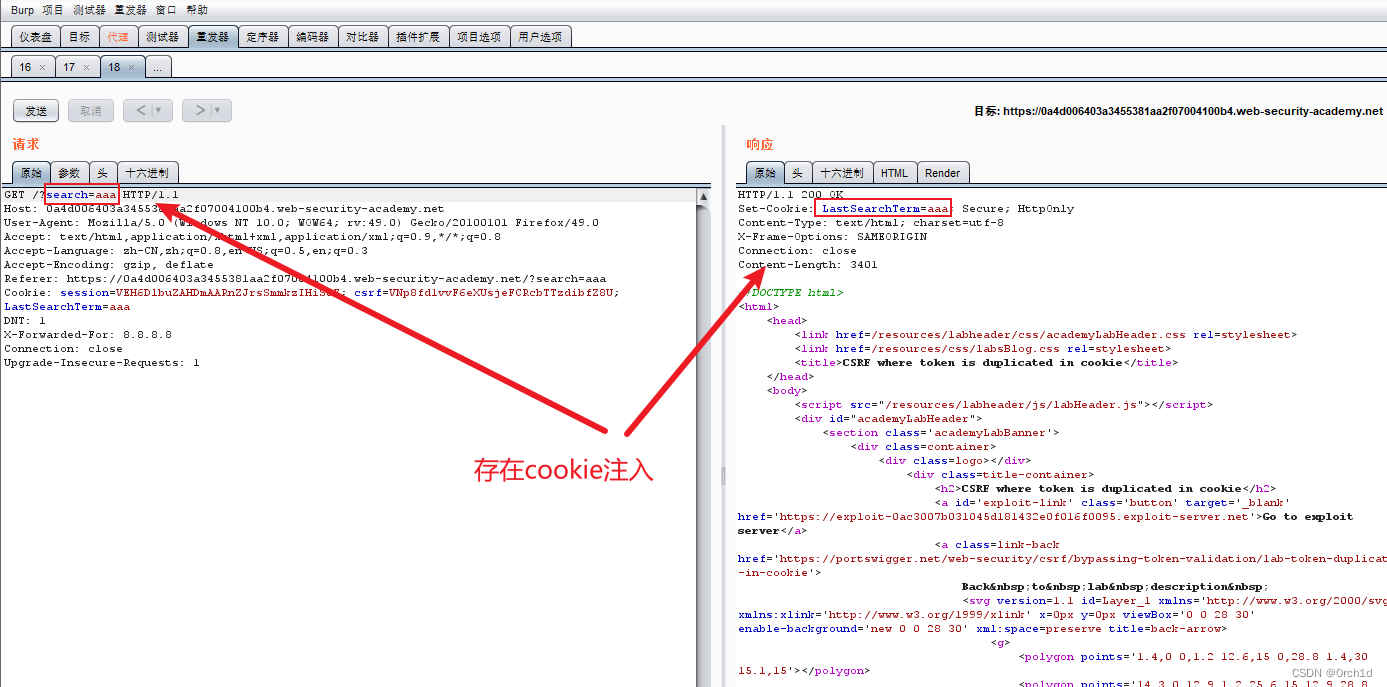This screenshot has height=687, width=1387.
Task: Add a new Repeater tab via ...
Action: coord(158,68)
